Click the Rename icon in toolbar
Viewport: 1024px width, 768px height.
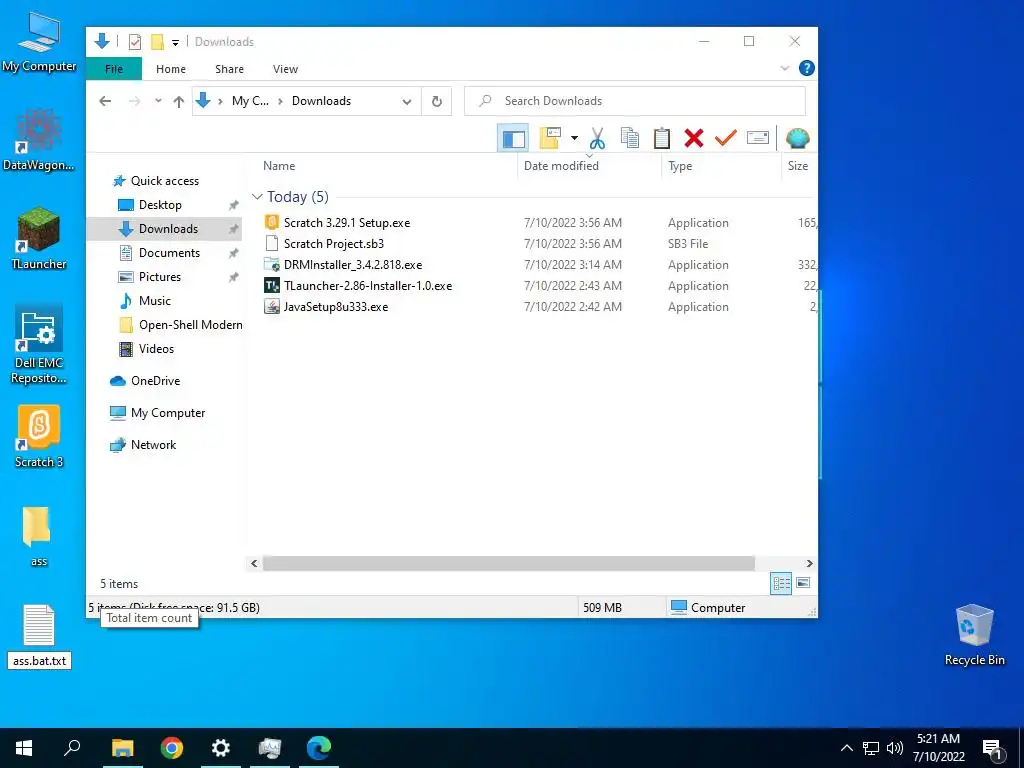(758, 138)
